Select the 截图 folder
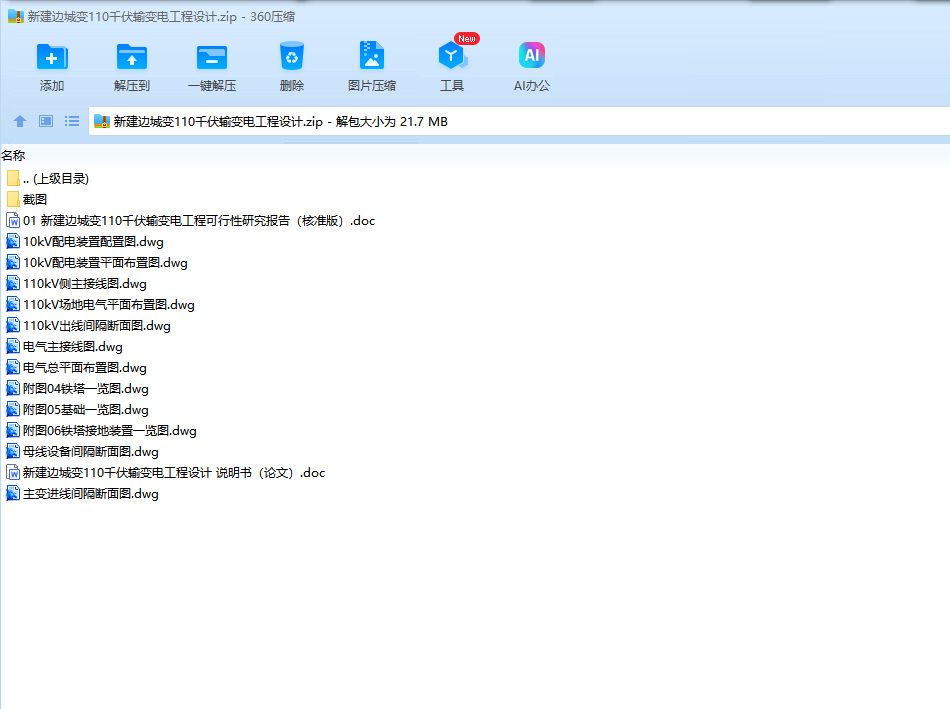Image resolution: width=950 pixels, height=709 pixels. pyautogui.click(x=27, y=199)
